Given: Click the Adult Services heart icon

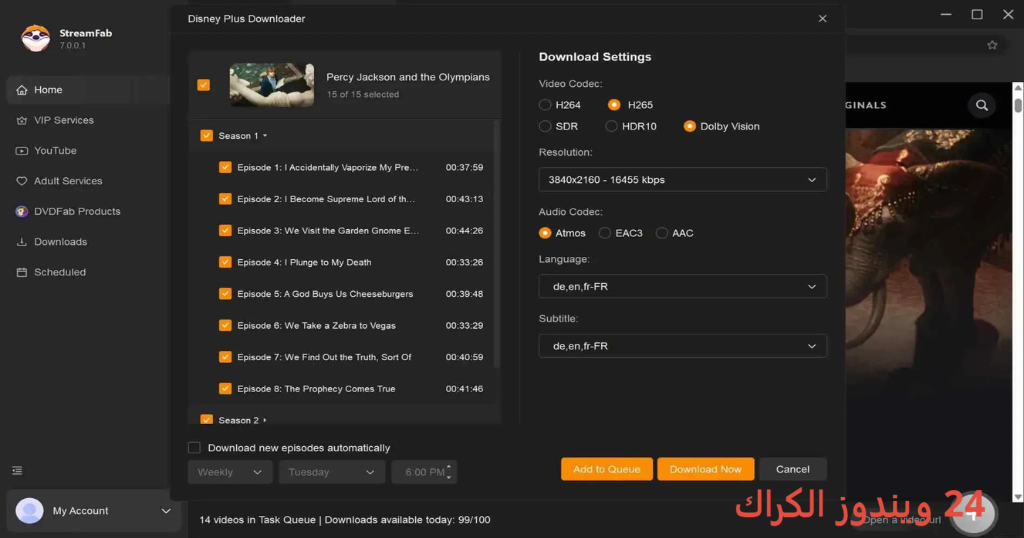Looking at the screenshot, I should pyautogui.click(x=22, y=181).
